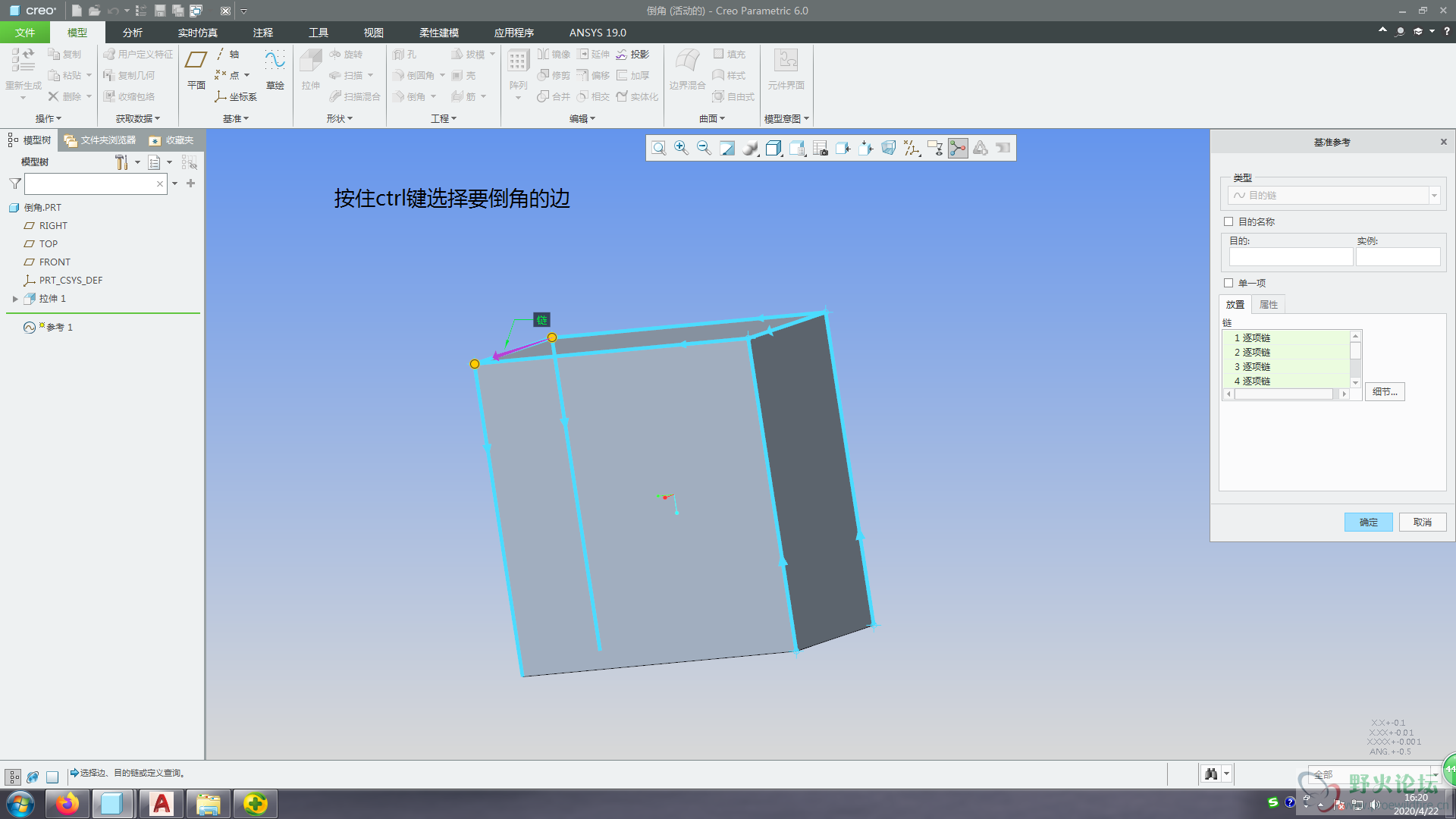Click the Project (投影) tool

click(x=632, y=55)
